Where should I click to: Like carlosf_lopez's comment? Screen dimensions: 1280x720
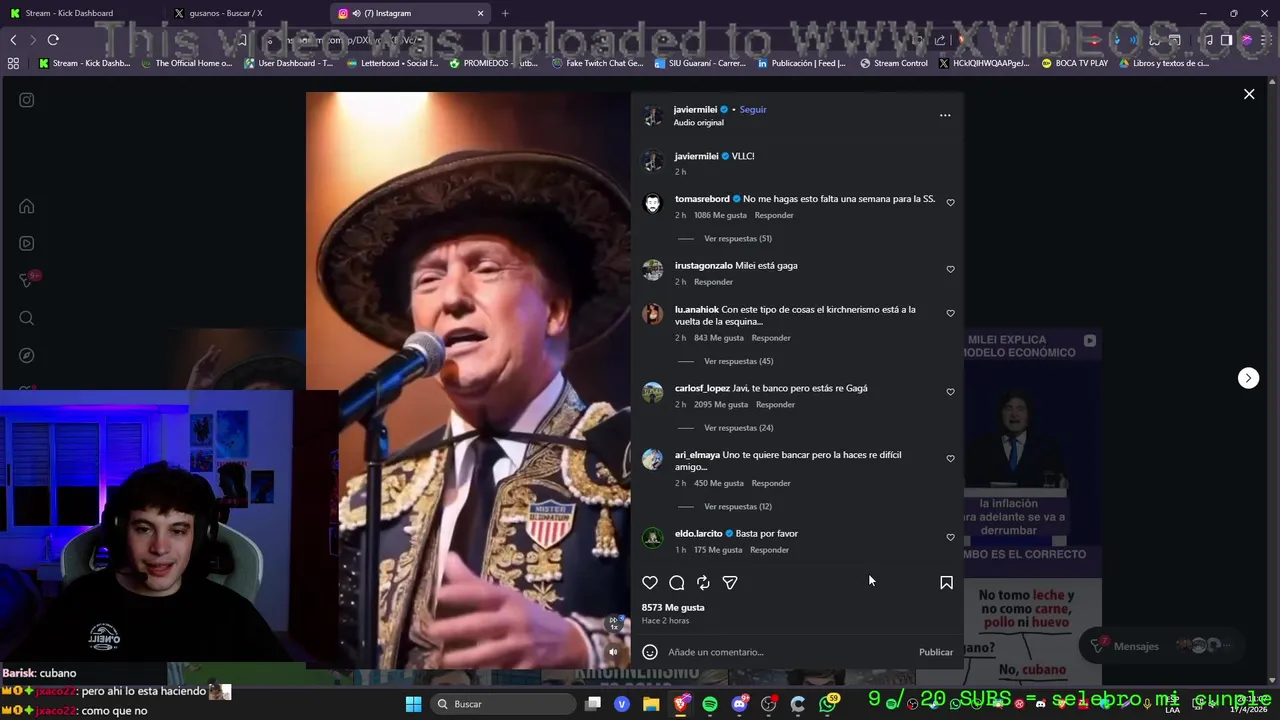(950, 392)
